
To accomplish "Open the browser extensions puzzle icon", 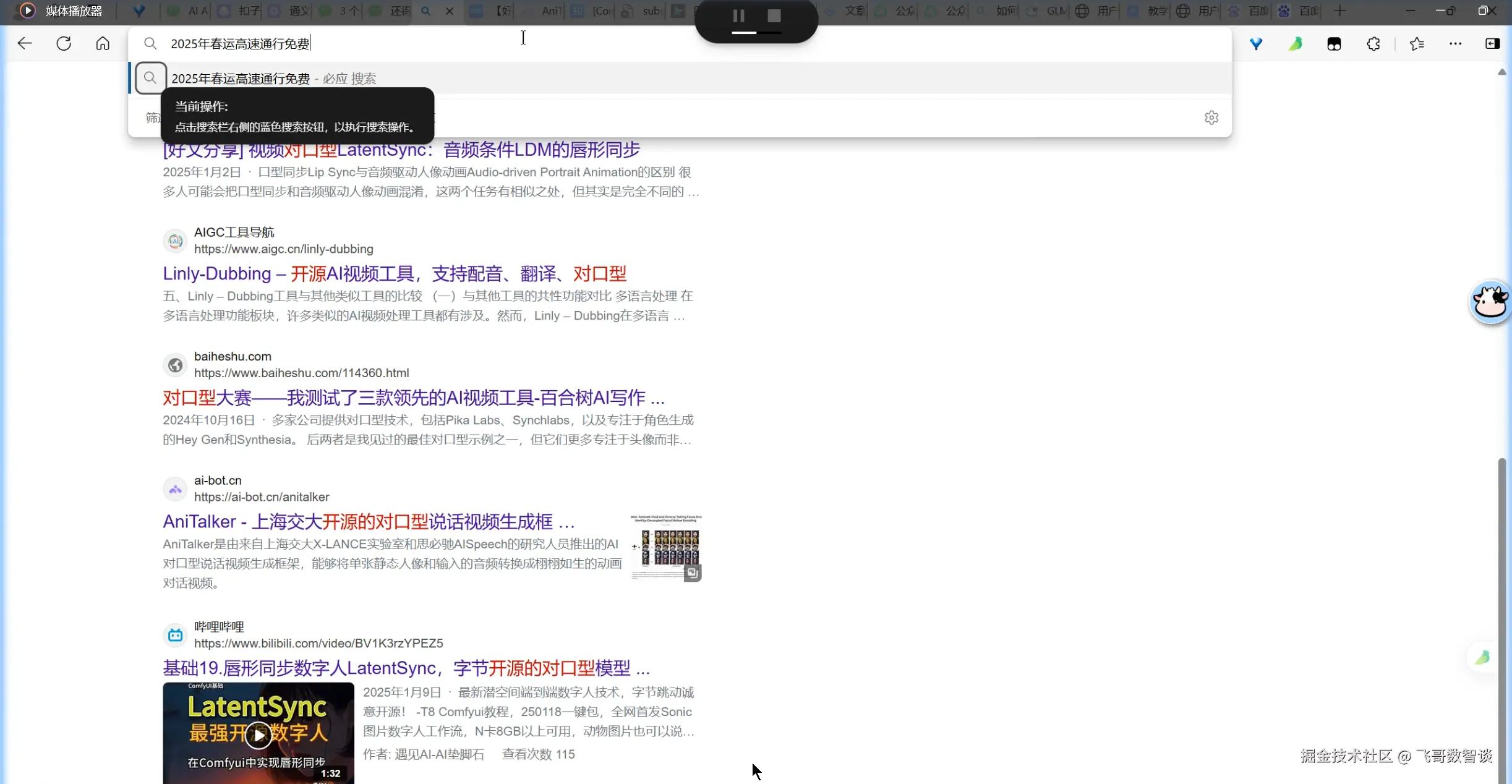I will (1373, 44).
